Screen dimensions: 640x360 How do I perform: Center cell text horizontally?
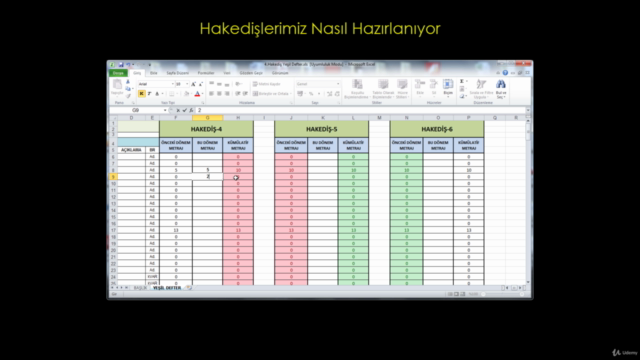tap(219, 94)
